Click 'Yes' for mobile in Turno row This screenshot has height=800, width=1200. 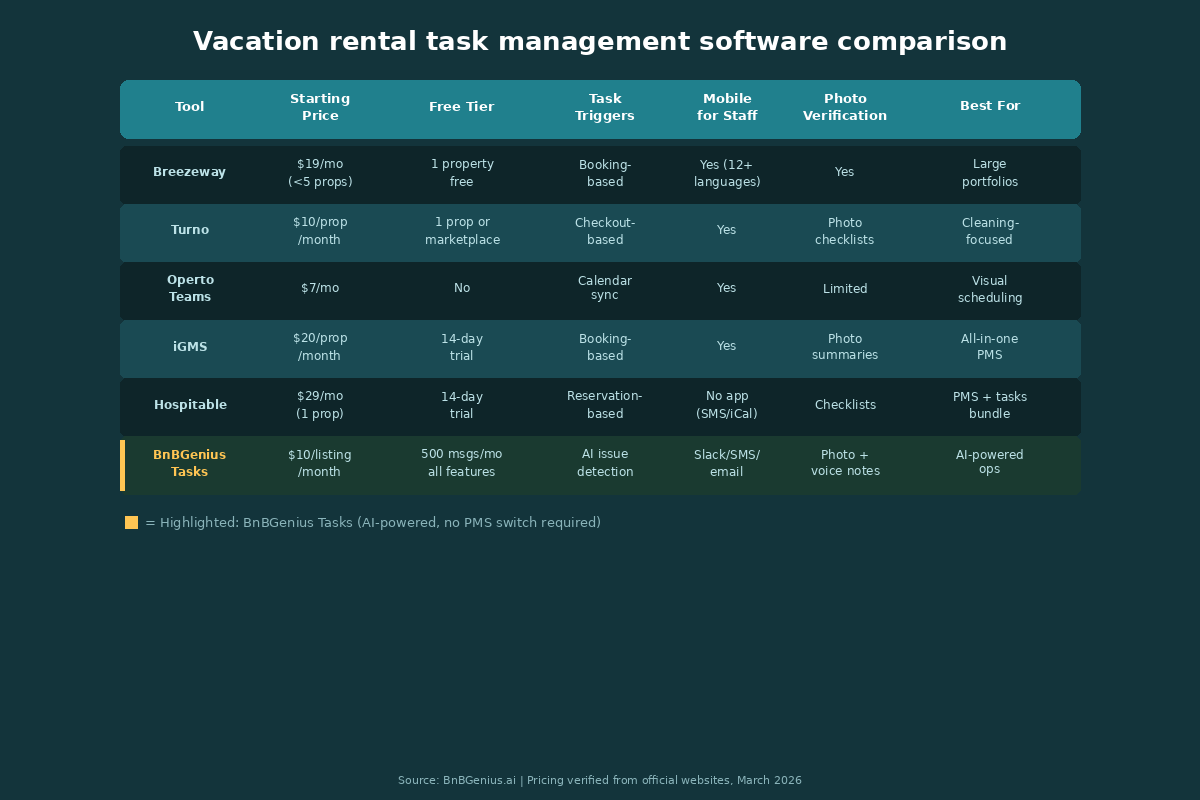(727, 230)
